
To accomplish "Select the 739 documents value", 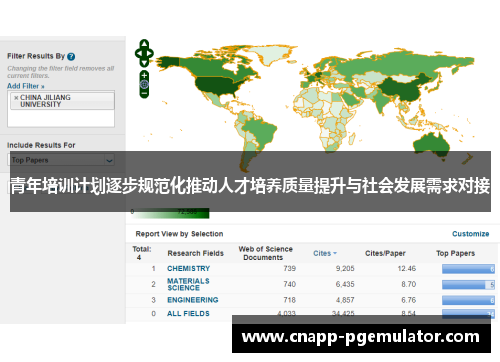I will click(x=289, y=268).
